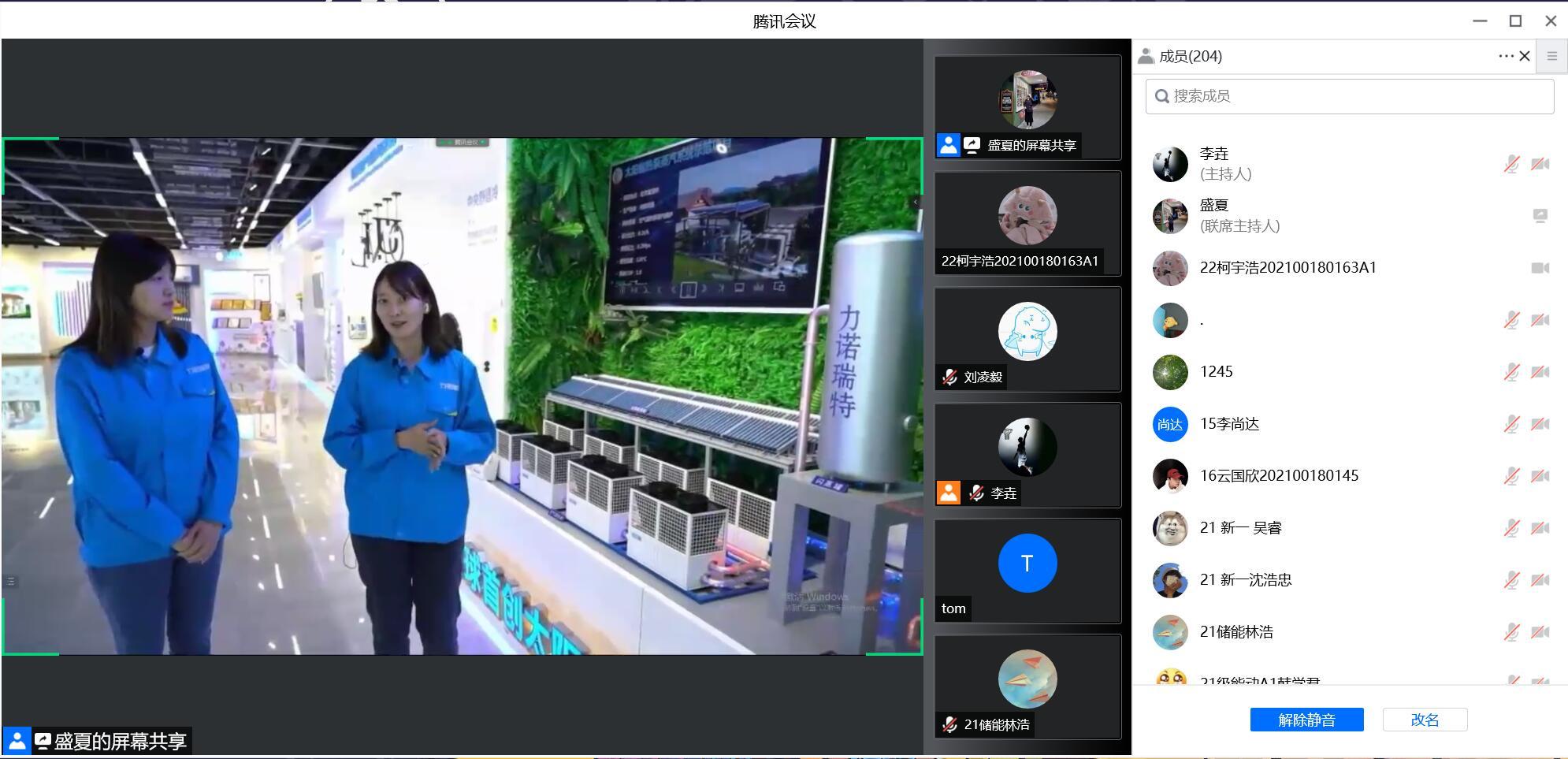Viewport: 1568px width, 759px height.
Task: Click screen share icon in 盛夏 row
Action: 1540,216
